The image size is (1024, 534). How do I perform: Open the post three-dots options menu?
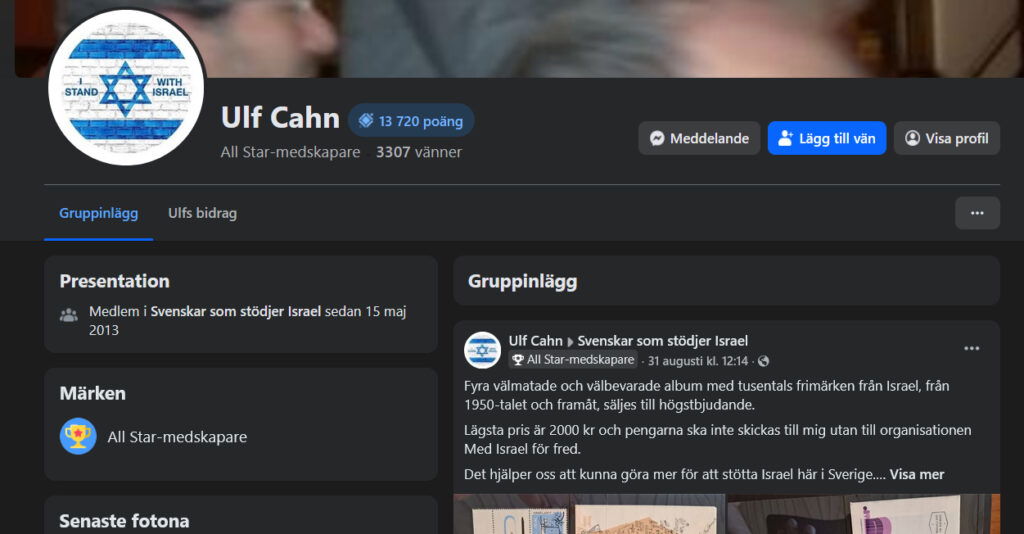tap(972, 349)
